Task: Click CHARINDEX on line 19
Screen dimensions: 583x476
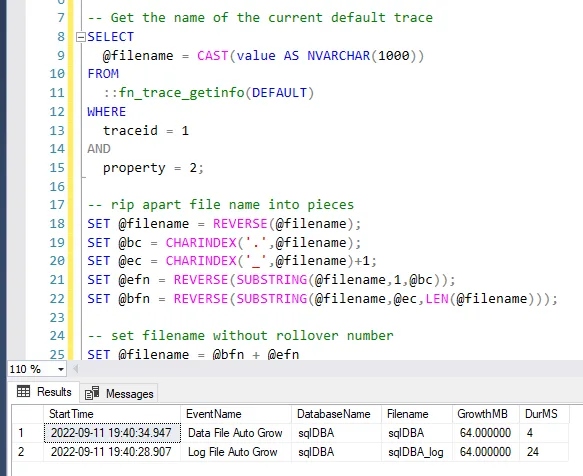Action: (x=201, y=242)
